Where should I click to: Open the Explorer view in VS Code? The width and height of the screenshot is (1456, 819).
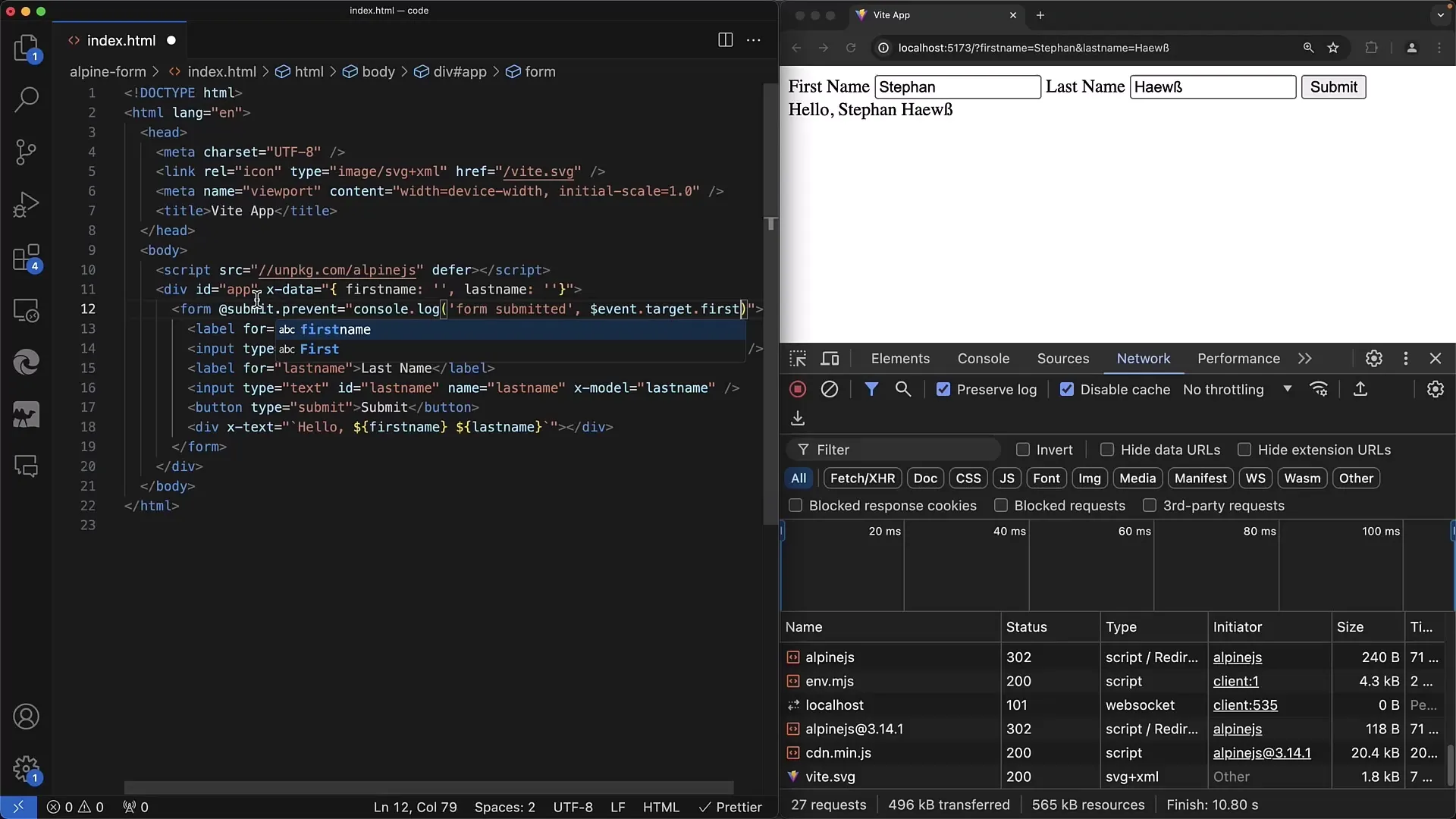27,48
